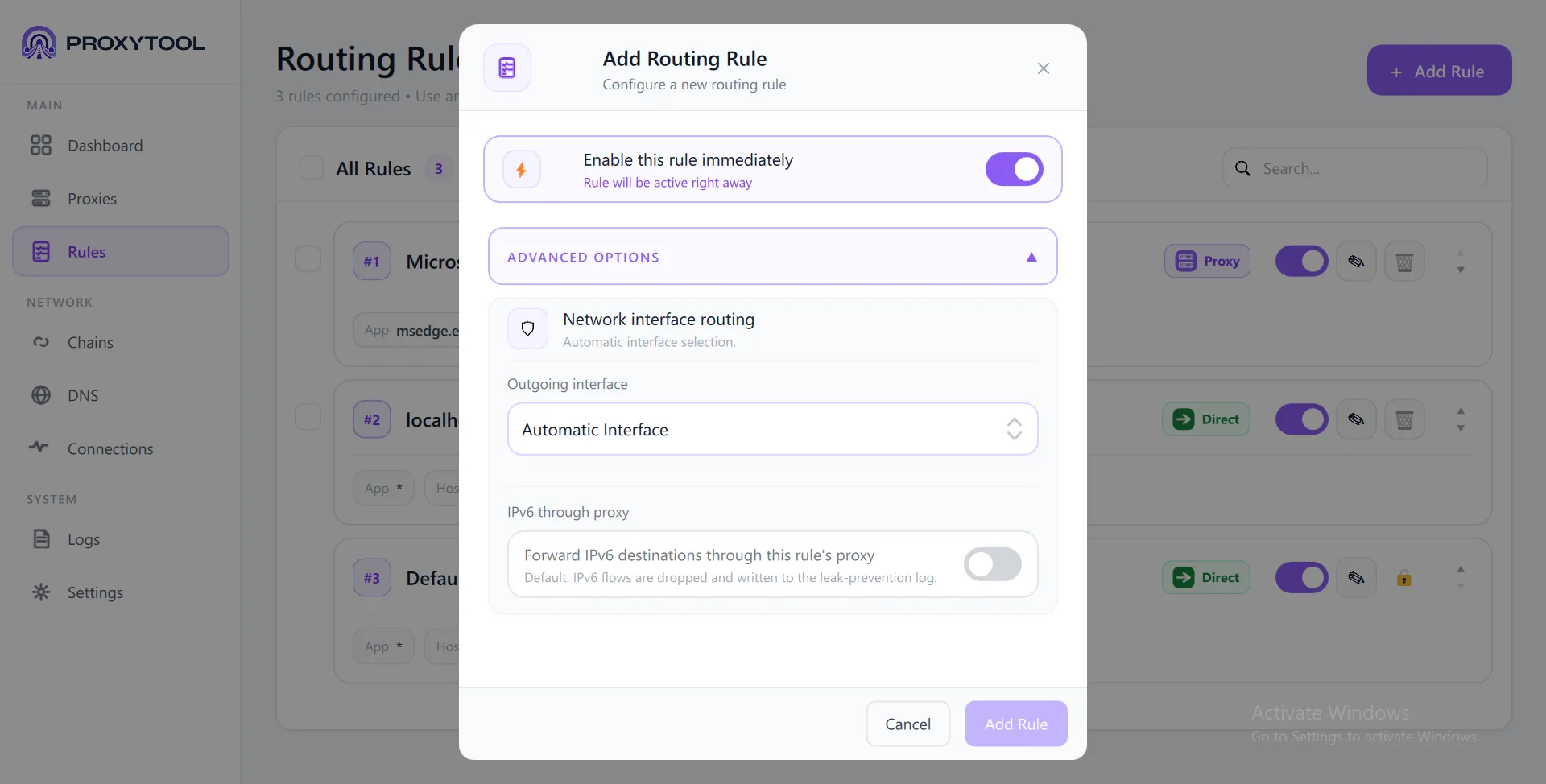Viewport: 1546px width, 784px height.
Task: Delete rule #1 with the trash icon
Action: point(1404,261)
